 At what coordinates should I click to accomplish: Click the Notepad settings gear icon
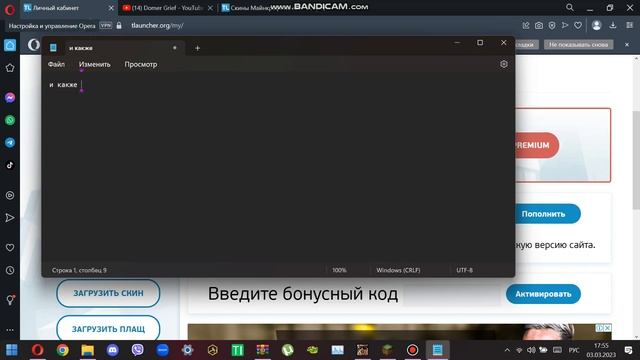(x=504, y=64)
